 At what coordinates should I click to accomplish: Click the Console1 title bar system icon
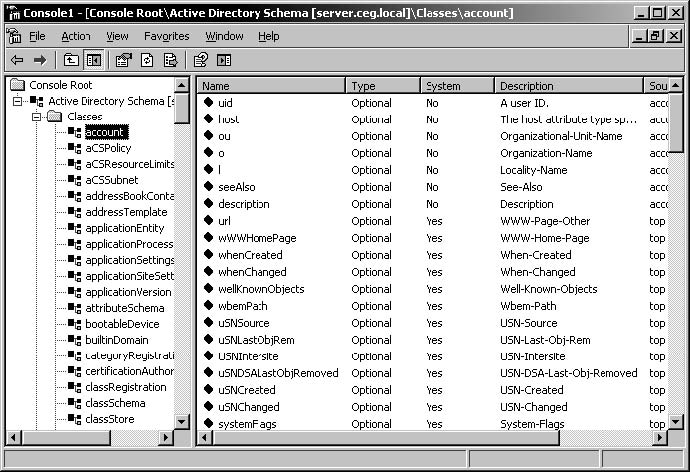(14, 13)
